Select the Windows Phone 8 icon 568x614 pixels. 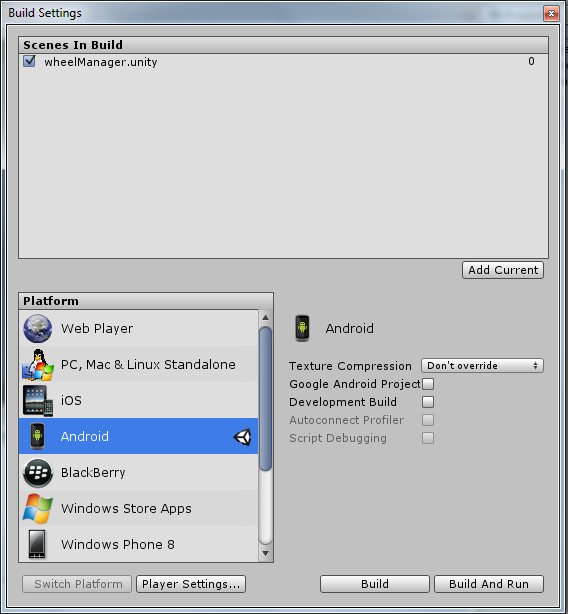[38, 544]
